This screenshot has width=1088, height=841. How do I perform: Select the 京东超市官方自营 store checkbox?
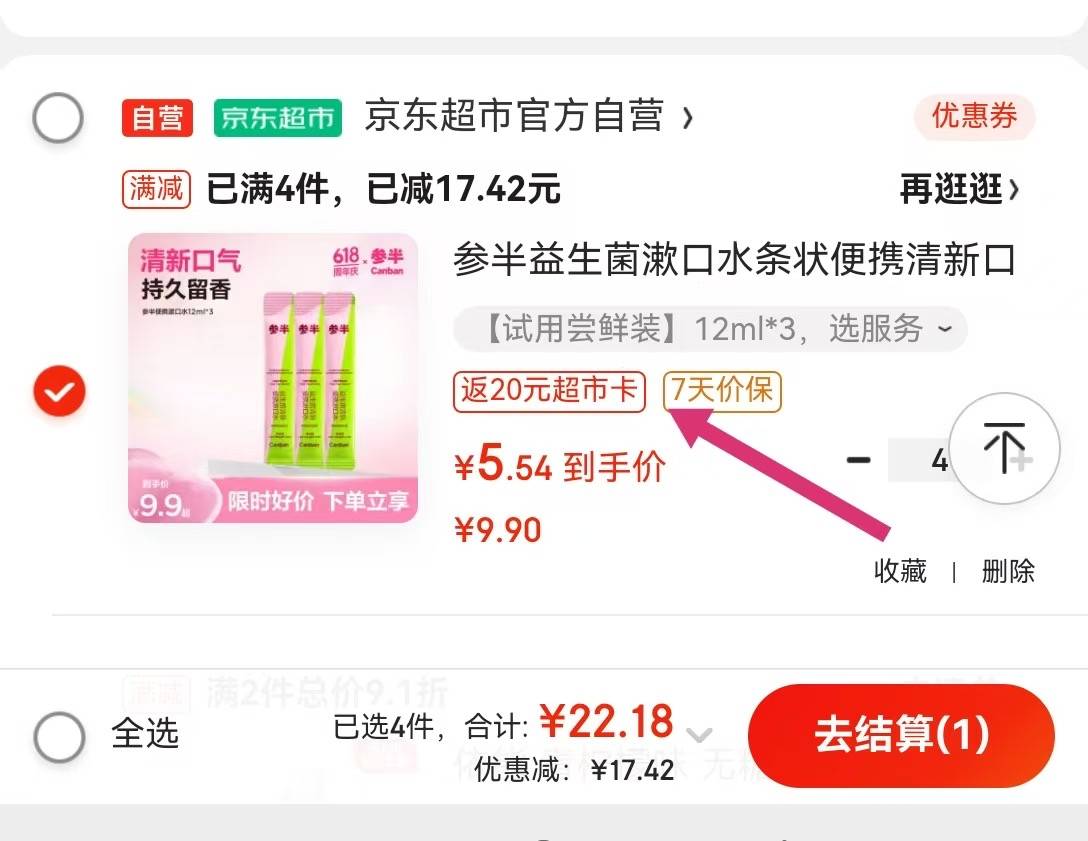(58, 117)
